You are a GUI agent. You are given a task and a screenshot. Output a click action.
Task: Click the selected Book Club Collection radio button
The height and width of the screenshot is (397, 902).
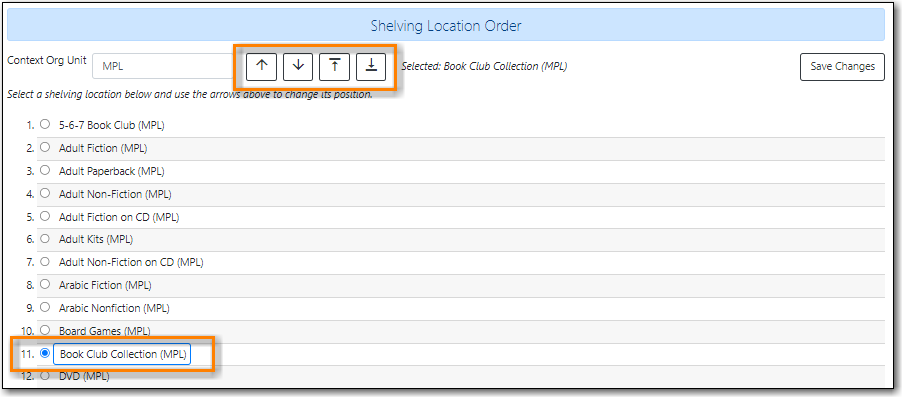(45, 353)
